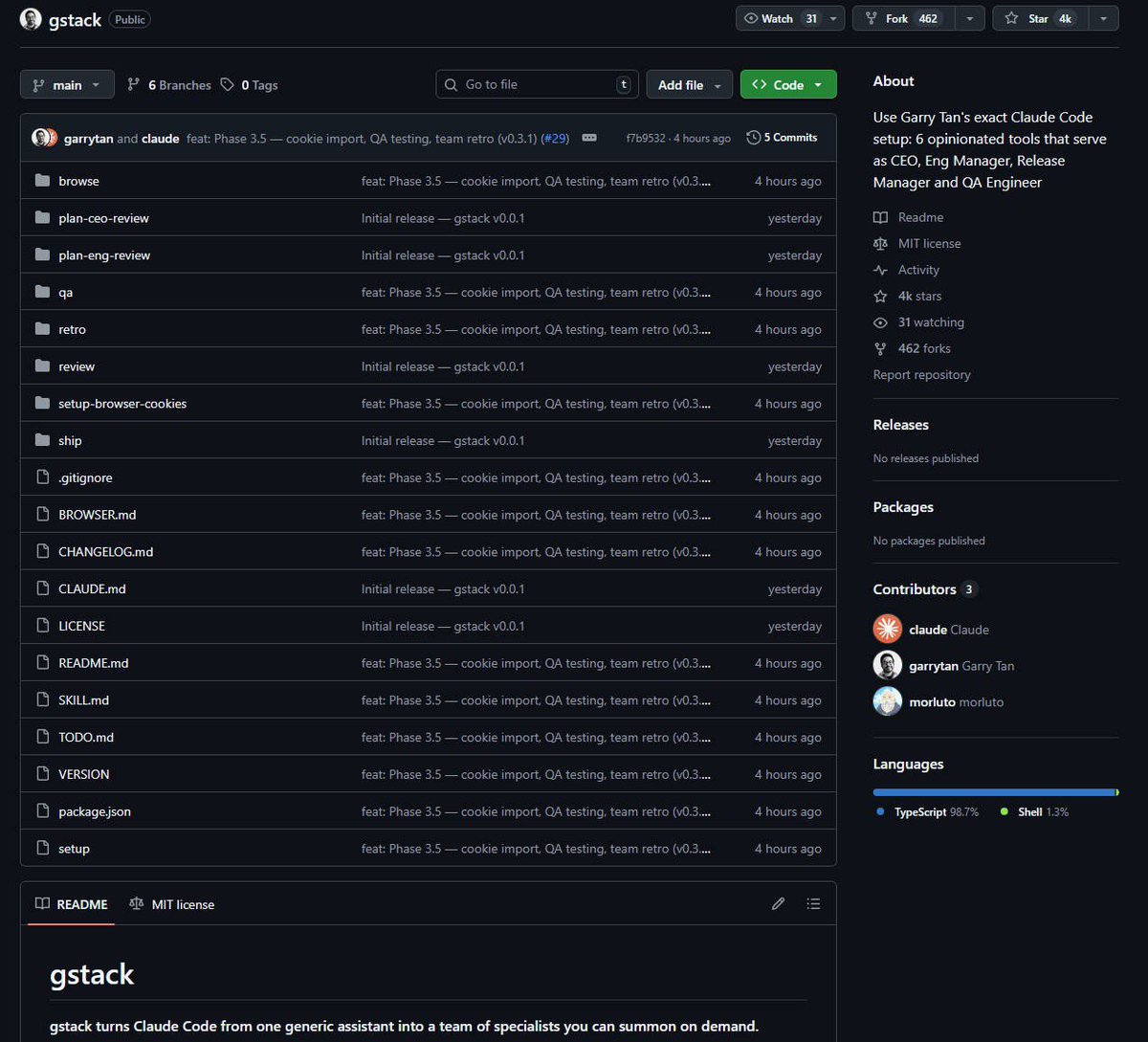Viewport: 1148px width, 1042px height.
Task: Open the setup-browser-cookies folder
Action: coord(122,404)
